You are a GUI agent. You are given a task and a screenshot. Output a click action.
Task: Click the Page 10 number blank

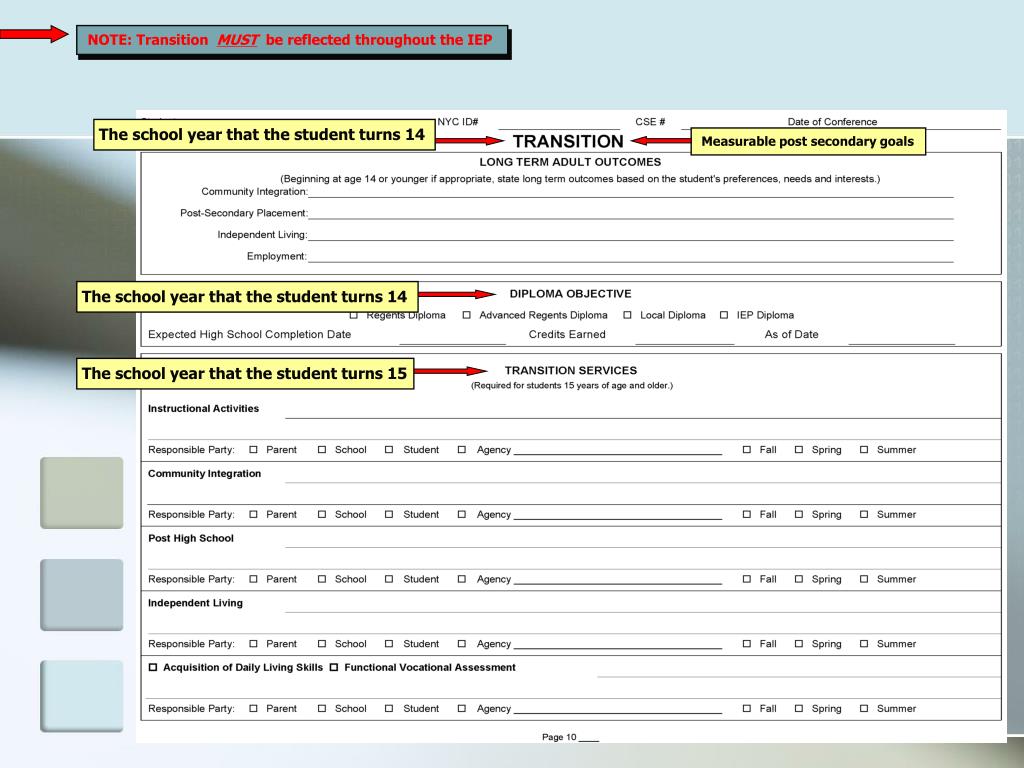point(588,738)
